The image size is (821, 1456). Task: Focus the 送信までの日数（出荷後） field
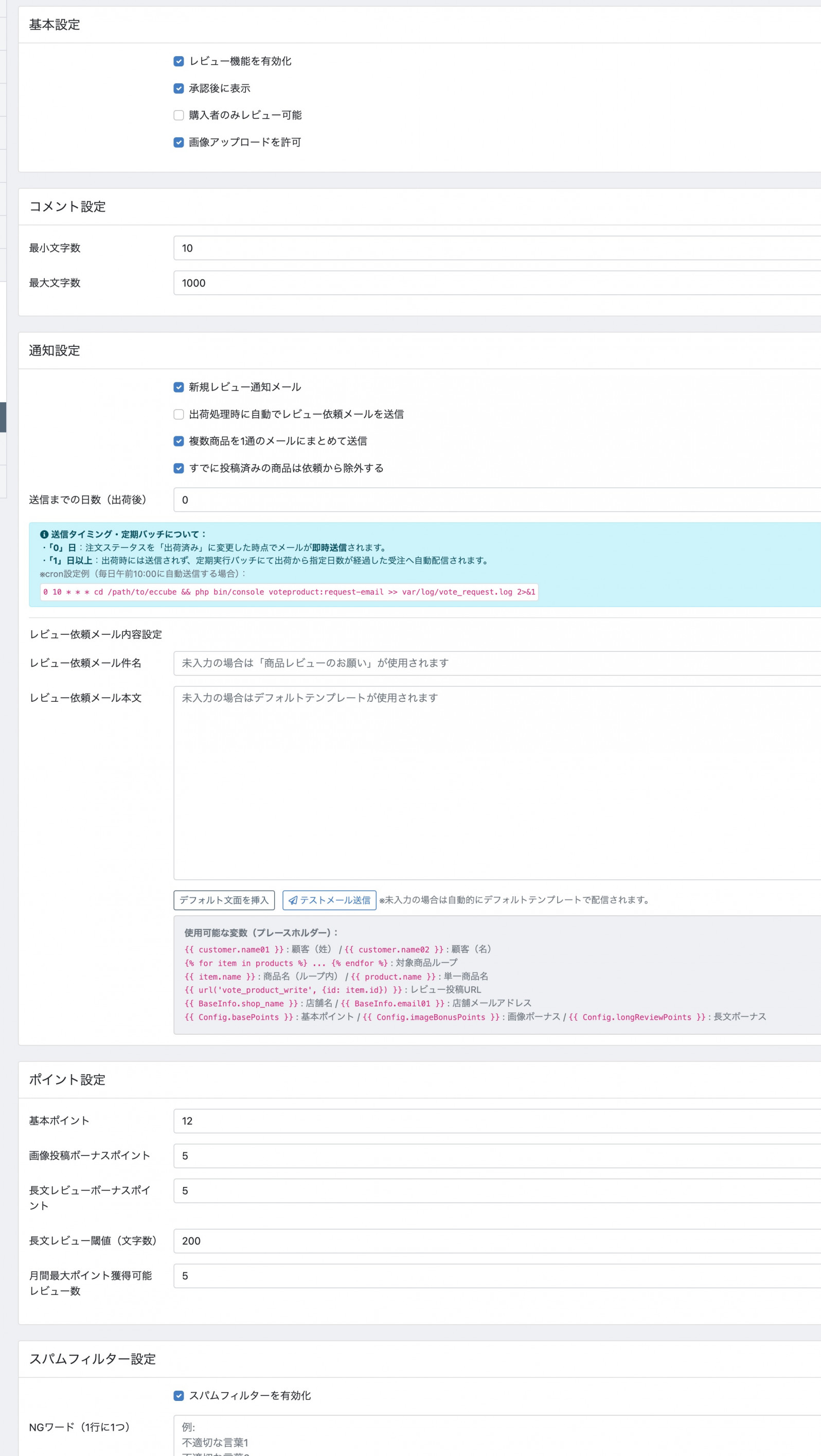click(497, 500)
